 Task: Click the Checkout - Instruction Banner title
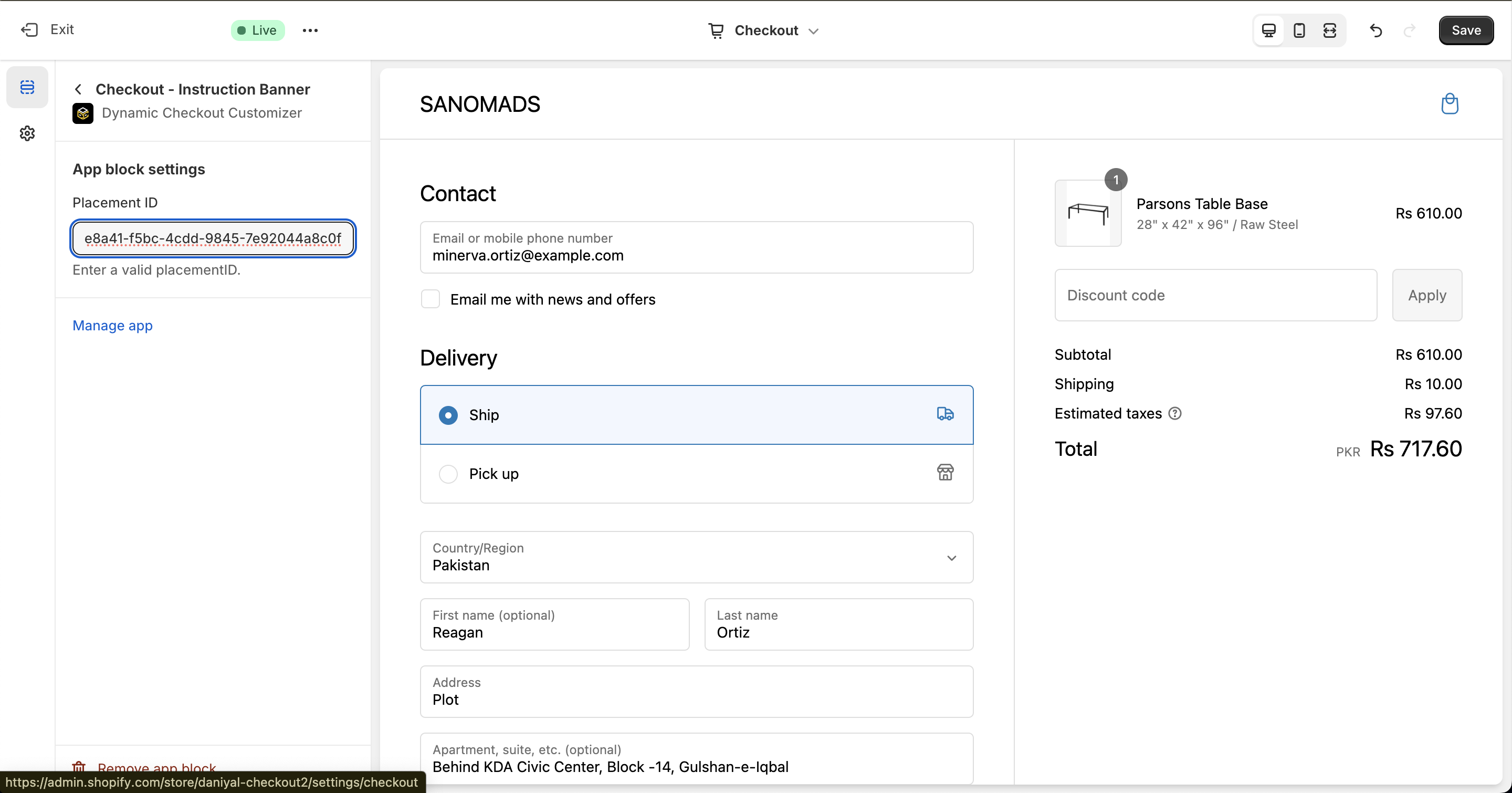[x=203, y=89]
